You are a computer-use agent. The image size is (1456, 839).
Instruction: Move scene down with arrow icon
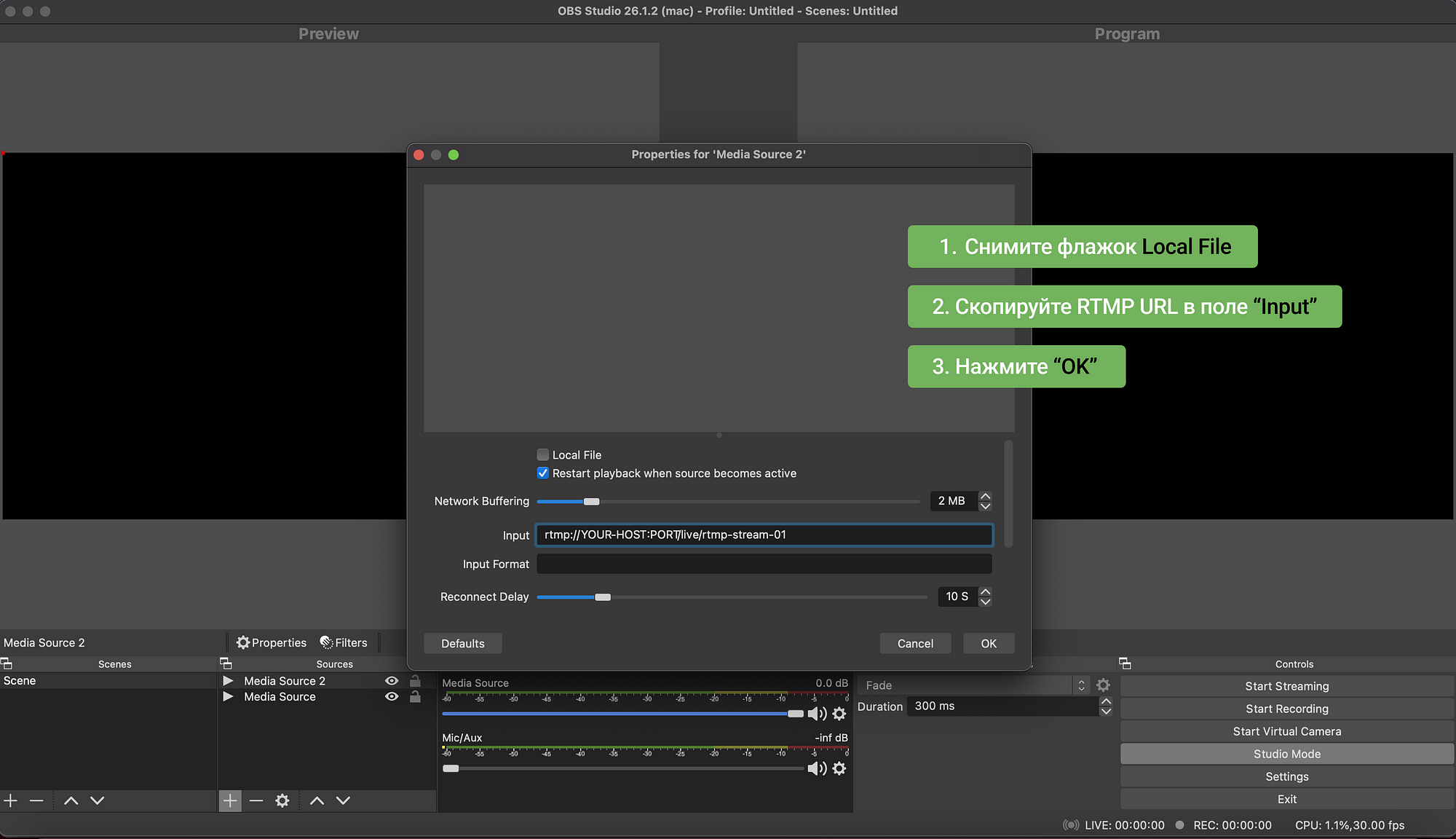pyautogui.click(x=97, y=800)
